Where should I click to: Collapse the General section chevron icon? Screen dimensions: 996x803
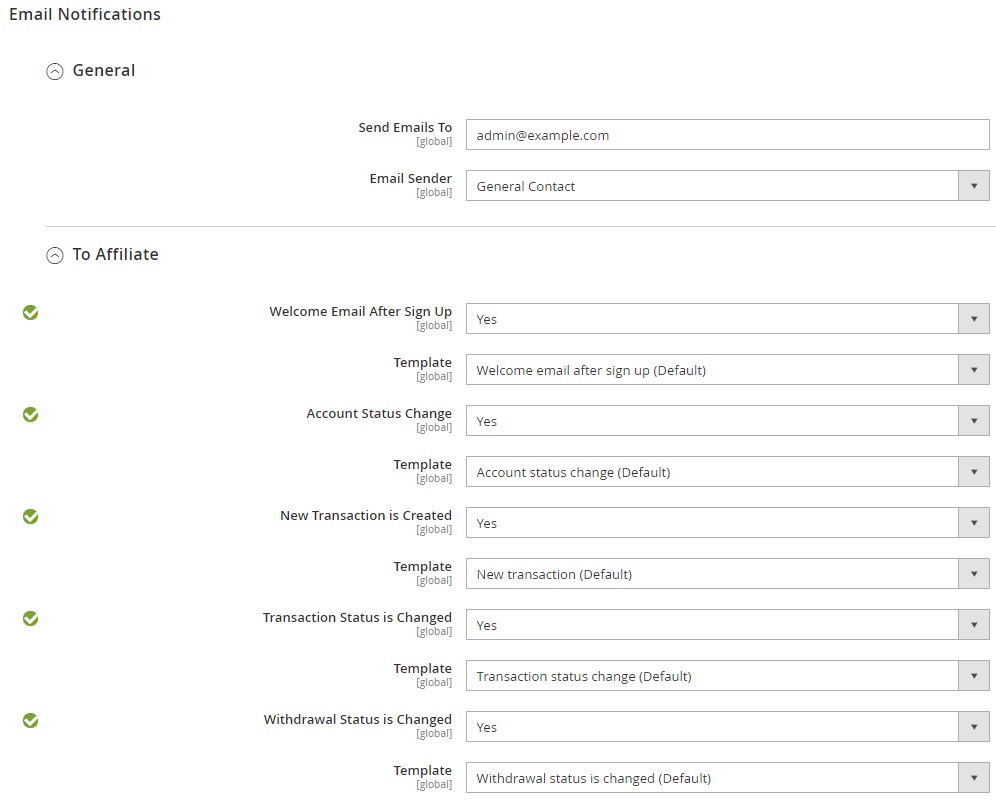(55, 71)
